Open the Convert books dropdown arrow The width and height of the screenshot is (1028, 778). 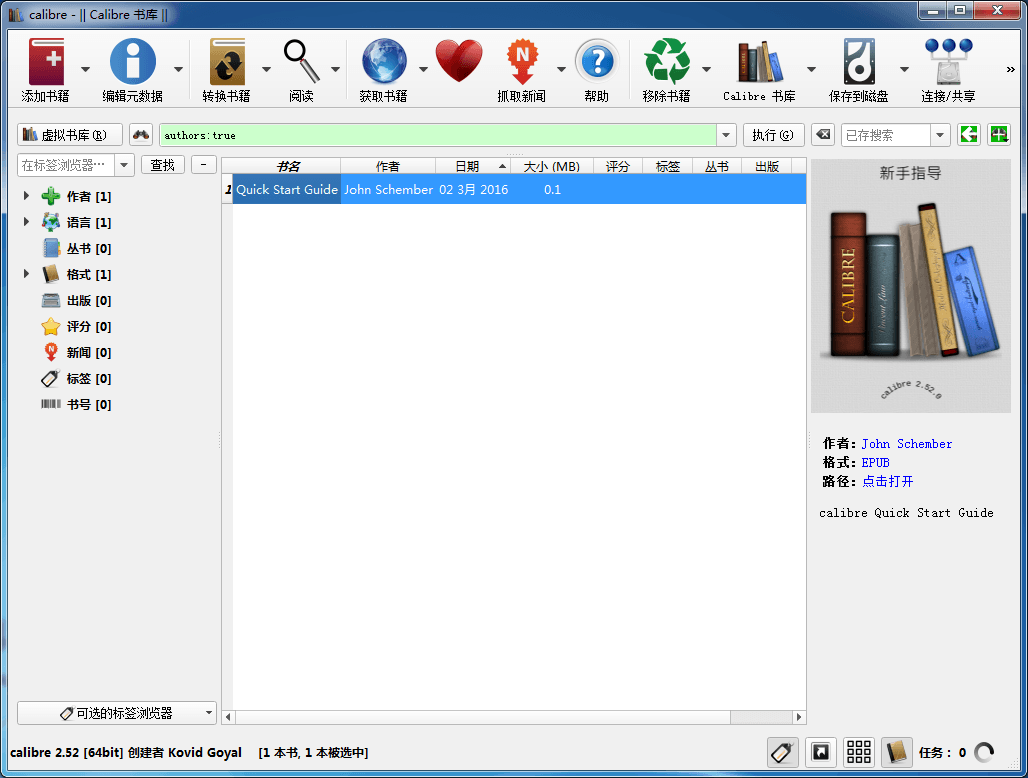266,69
